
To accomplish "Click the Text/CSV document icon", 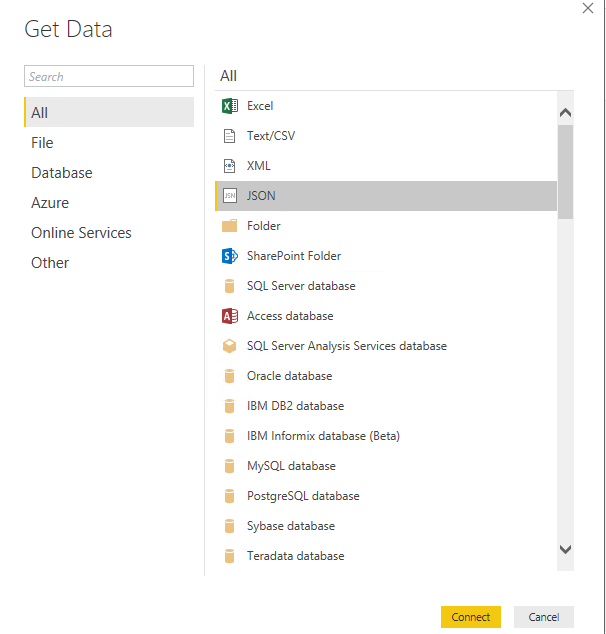I will pyautogui.click(x=229, y=136).
